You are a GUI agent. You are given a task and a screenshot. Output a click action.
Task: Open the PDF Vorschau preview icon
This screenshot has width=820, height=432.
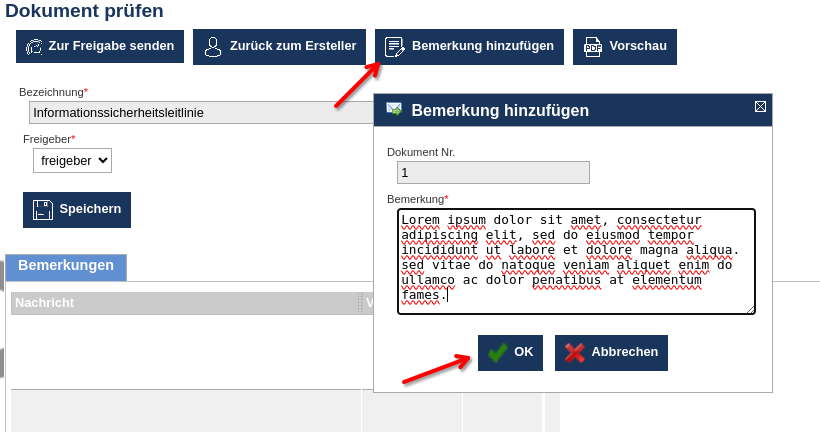coord(592,46)
